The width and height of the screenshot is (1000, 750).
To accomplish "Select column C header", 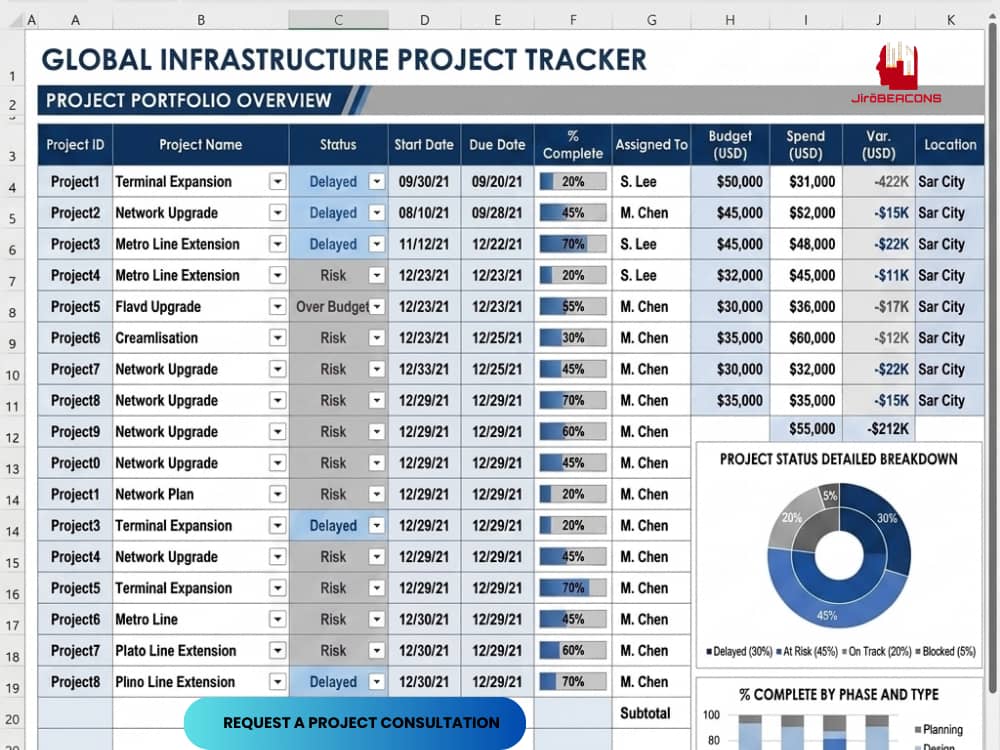I will click(339, 20).
